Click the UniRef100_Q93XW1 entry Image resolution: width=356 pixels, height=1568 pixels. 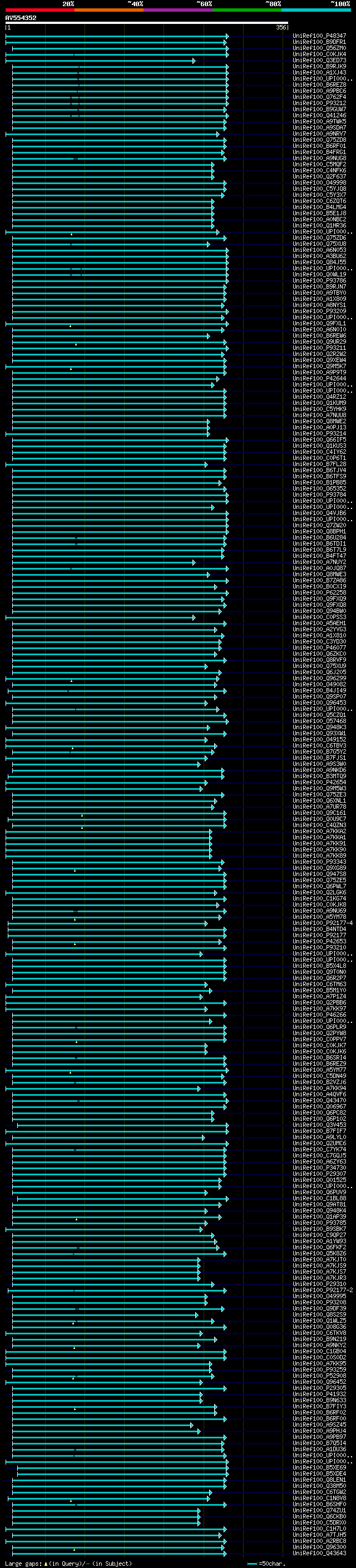tap(319, 733)
